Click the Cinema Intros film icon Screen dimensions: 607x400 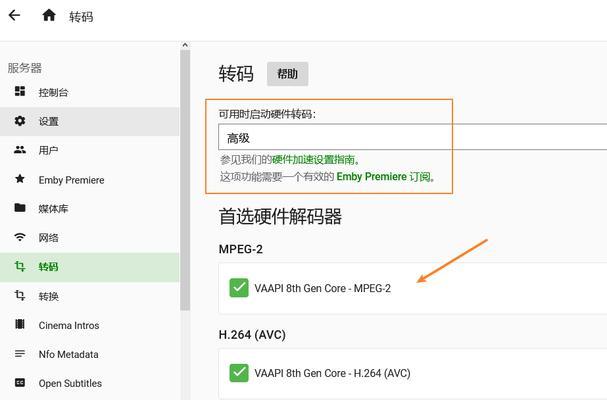point(20,324)
